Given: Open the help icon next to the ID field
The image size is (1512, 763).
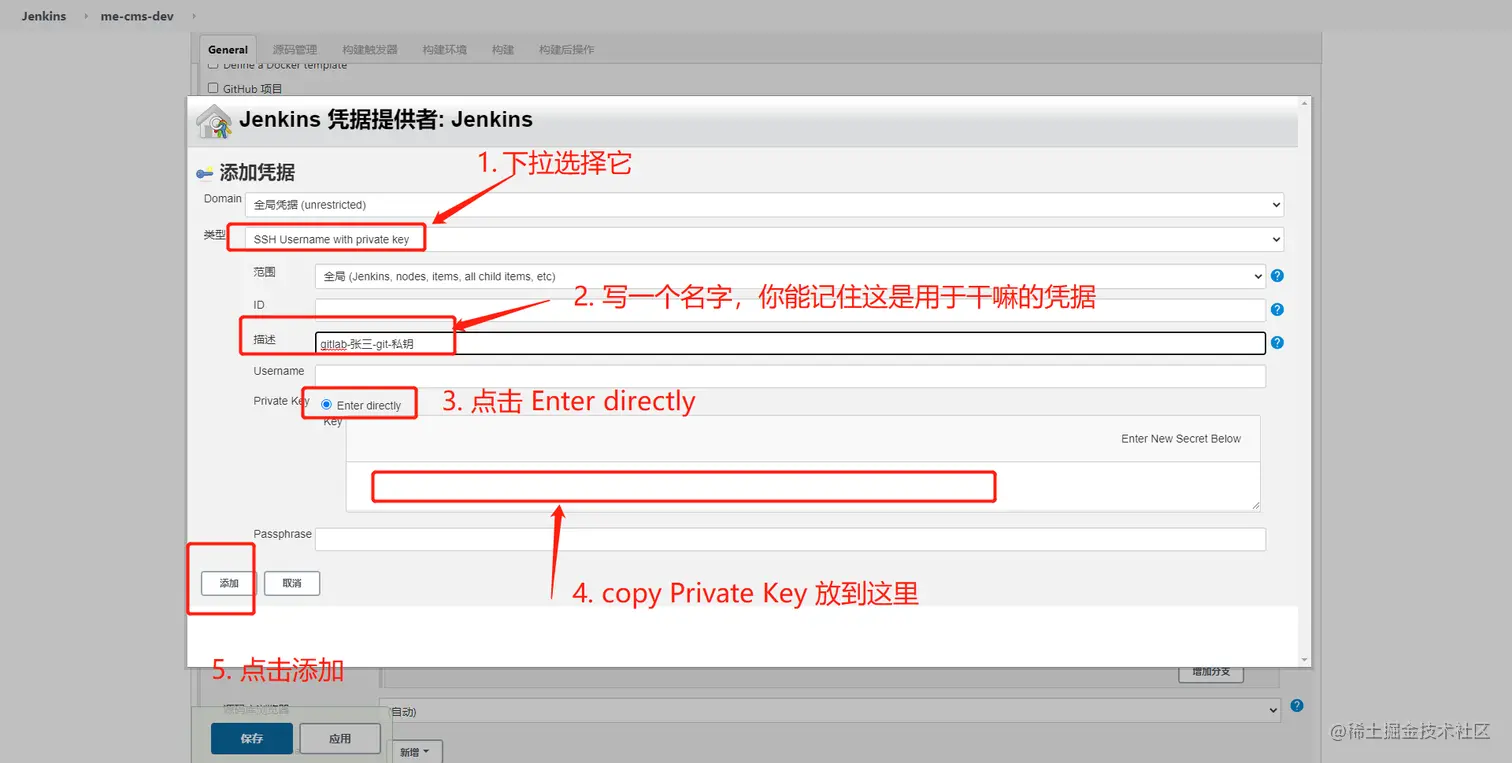Looking at the screenshot, I should click(x=1277, y=310).
